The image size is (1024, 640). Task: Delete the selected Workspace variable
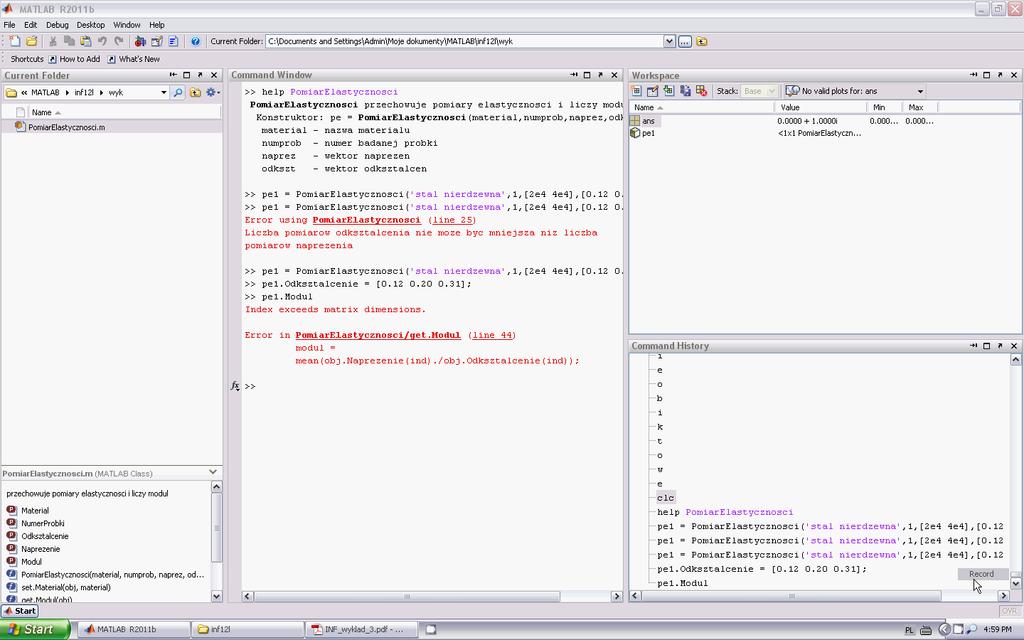click(x=701, y=91)
